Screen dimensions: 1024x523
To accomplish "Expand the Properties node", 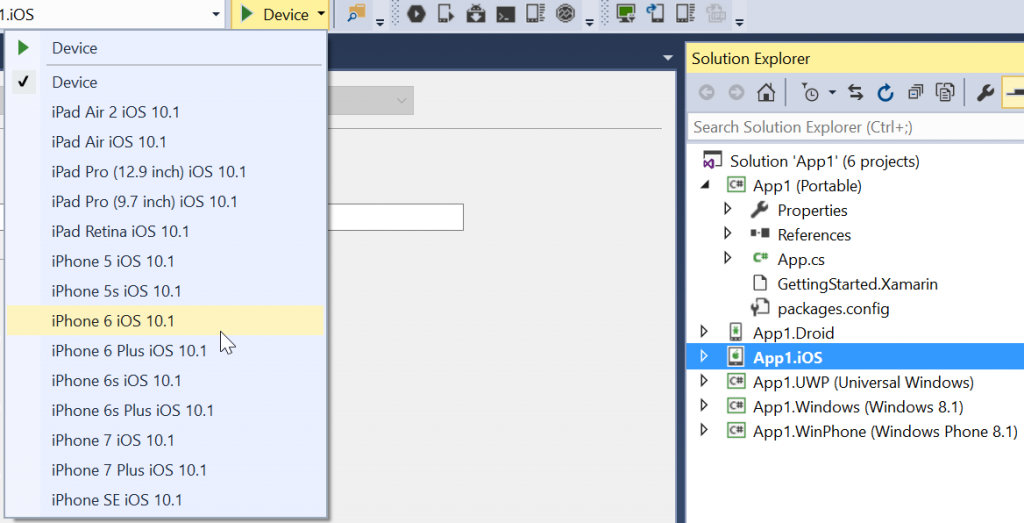I will tap(728, 209).
